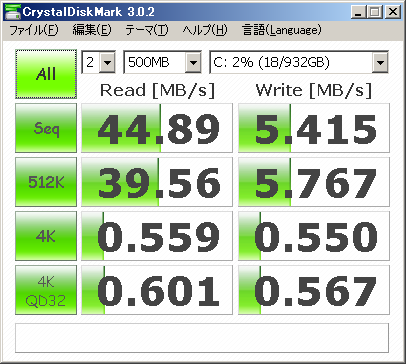This screenshot has height=364, width=406.
Task: Start the Seq benchmark test
Action: [x=46, y=128]
